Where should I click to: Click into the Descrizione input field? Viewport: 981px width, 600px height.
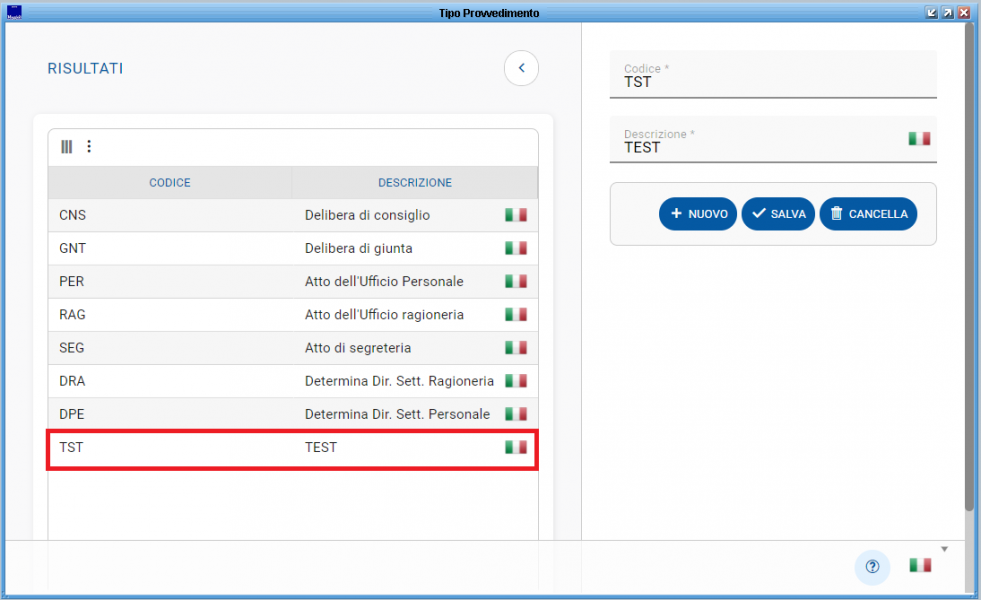760,147
